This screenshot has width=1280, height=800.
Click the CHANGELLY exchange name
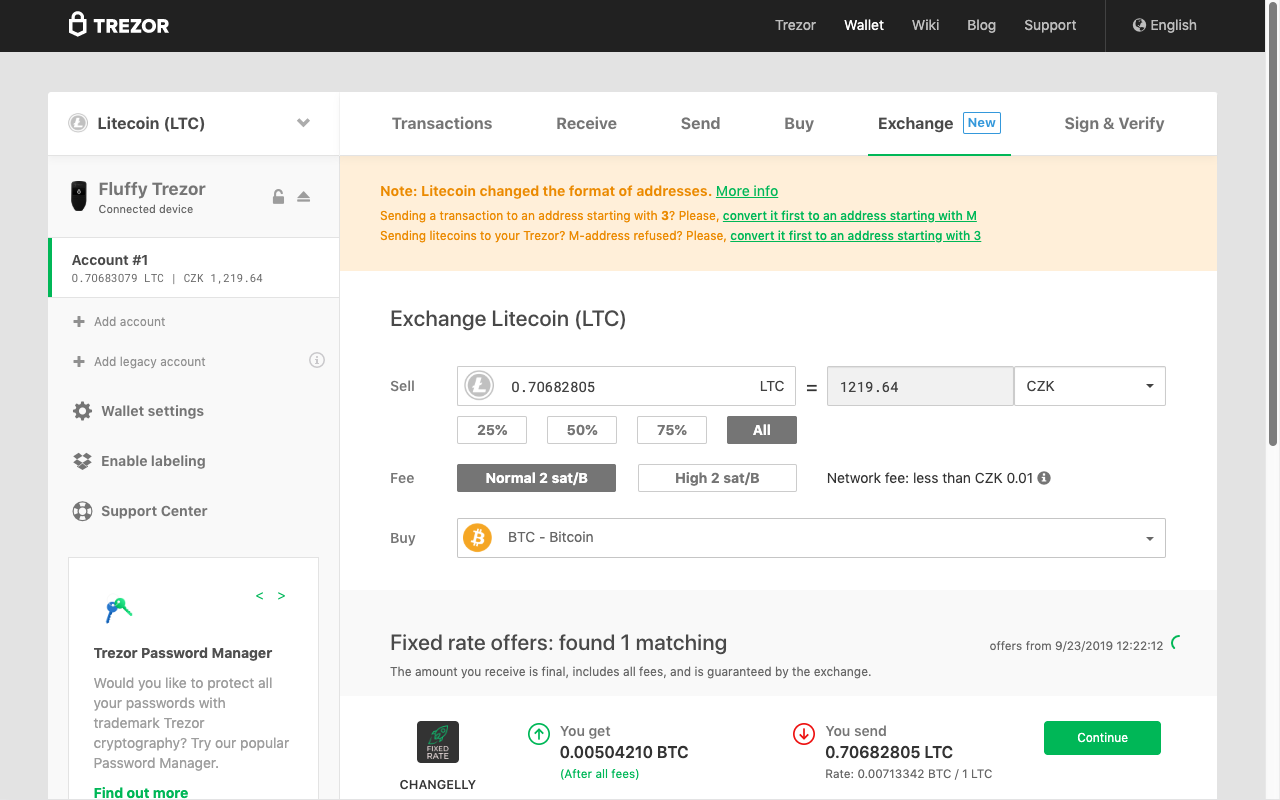click(x=438, y=785)
